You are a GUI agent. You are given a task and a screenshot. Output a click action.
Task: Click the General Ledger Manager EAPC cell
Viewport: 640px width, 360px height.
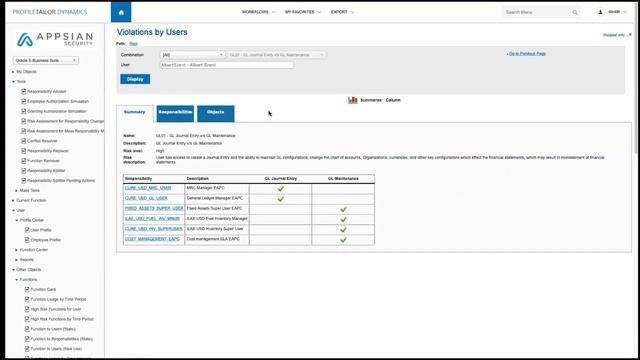(x=216, y=199)
